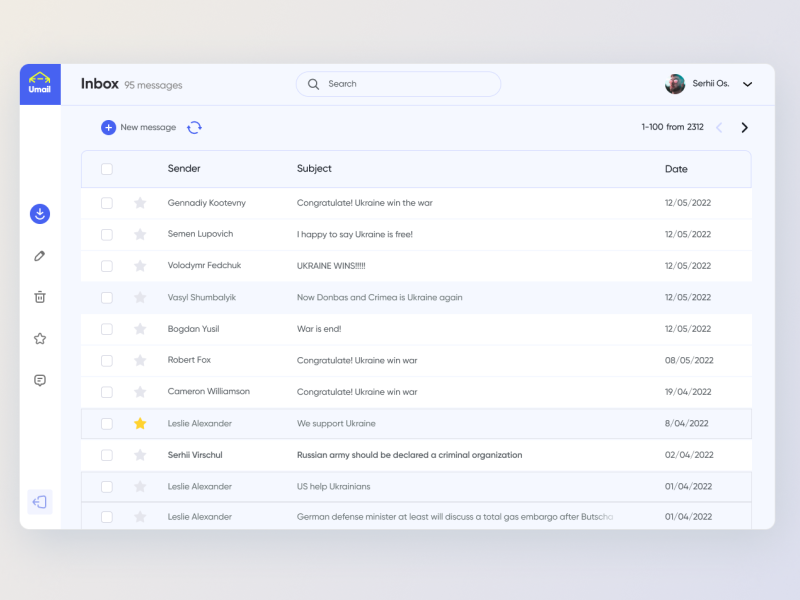Star the Bogdan Yusil message
This screenshot has height=600, width=800.
point(140,329)
